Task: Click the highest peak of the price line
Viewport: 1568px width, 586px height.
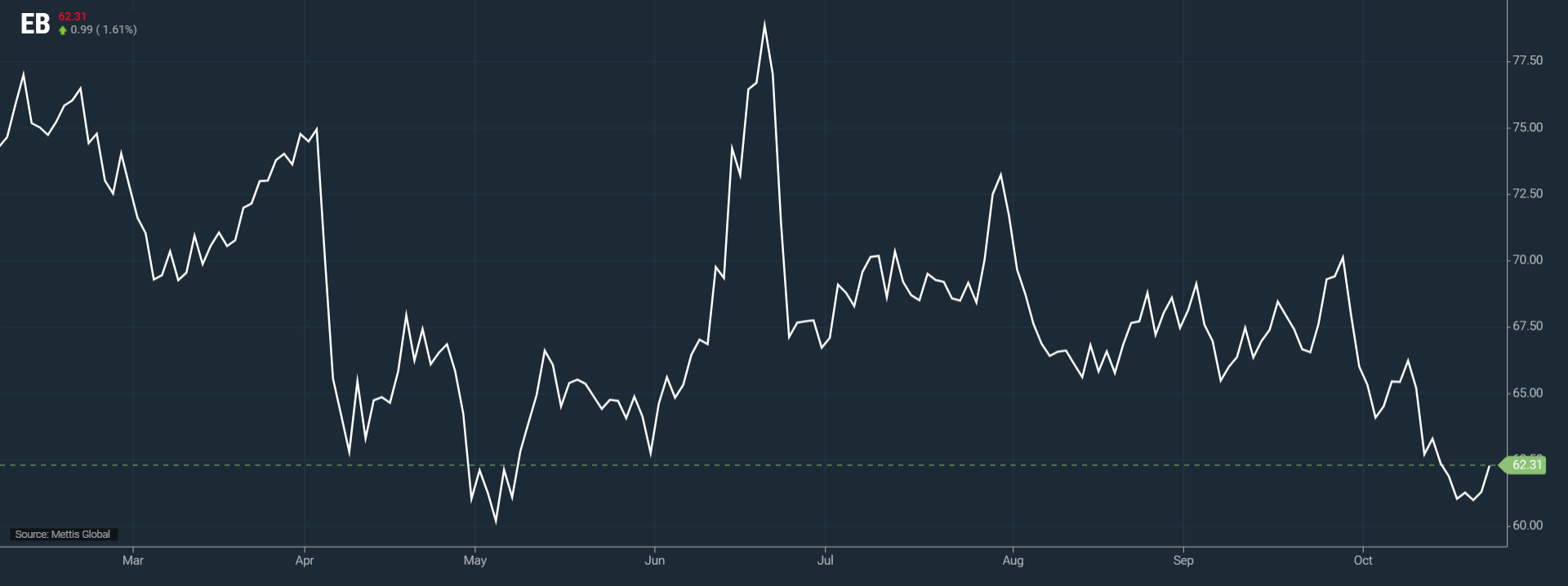Action: click(x=764, y=25)
